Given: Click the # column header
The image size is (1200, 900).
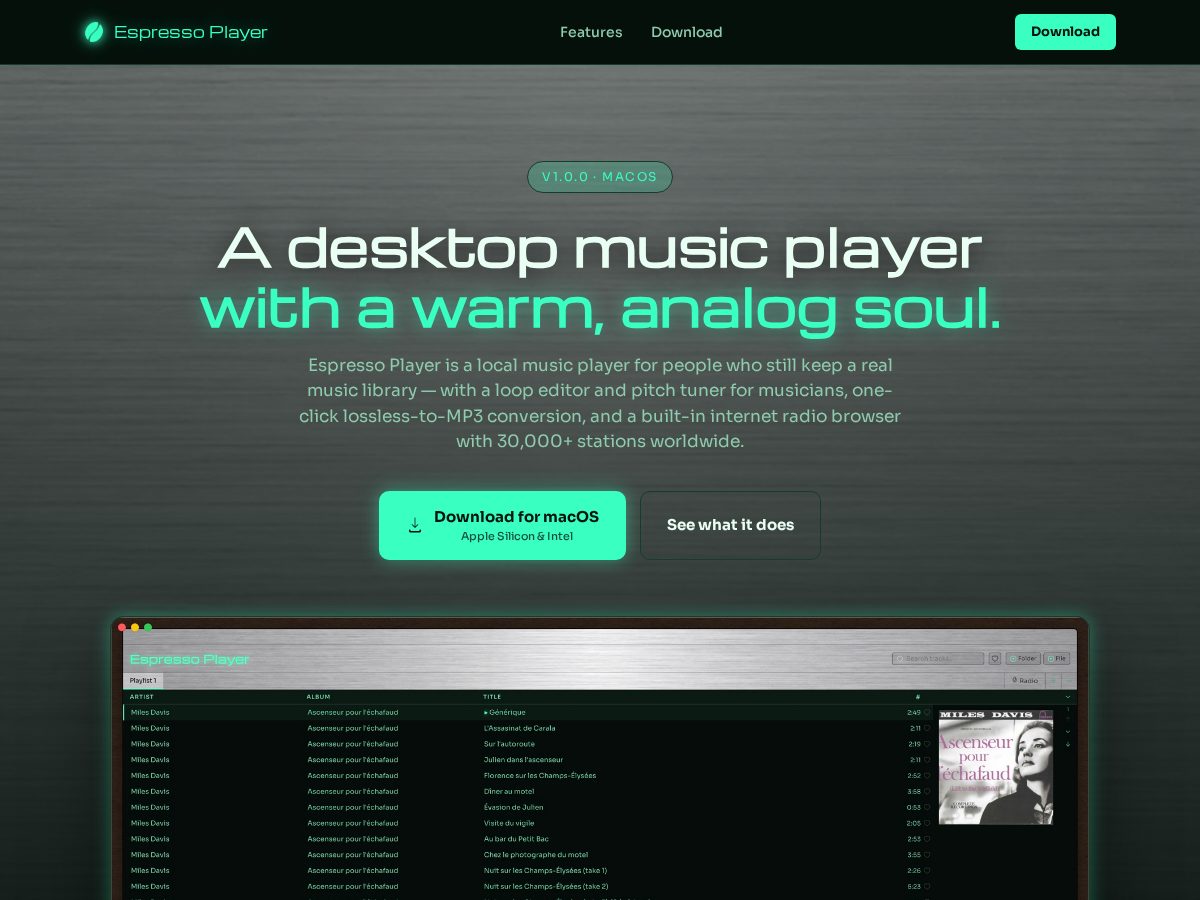Looking at the screenshot, I should (918, 697).
